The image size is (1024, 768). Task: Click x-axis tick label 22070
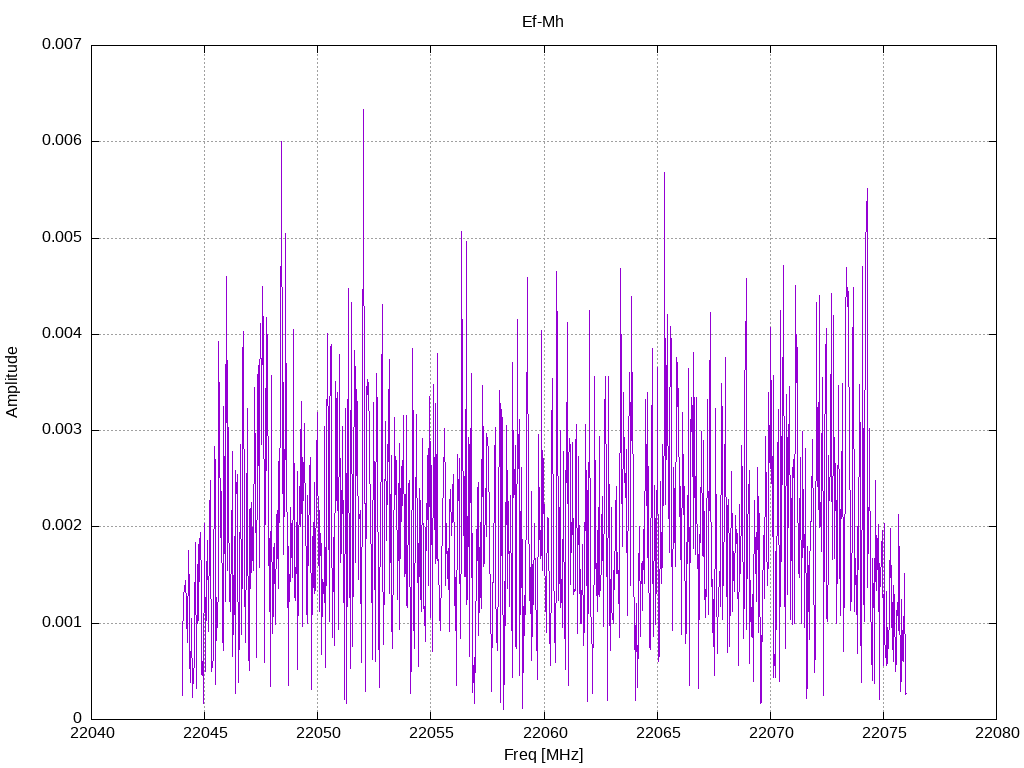(771, 733)
